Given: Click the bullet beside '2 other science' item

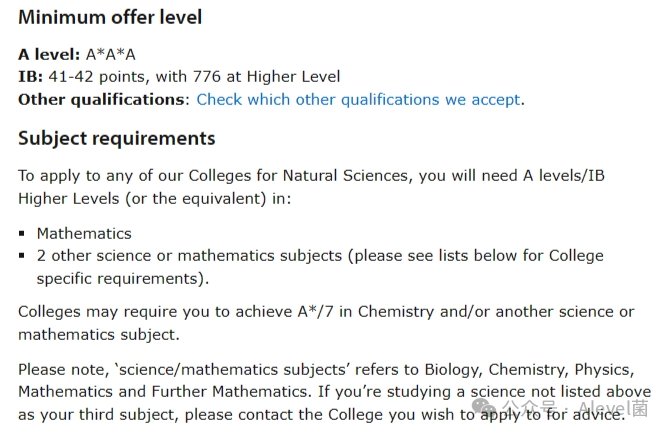Looking at the screenshot, I should [x=22, y=256].
